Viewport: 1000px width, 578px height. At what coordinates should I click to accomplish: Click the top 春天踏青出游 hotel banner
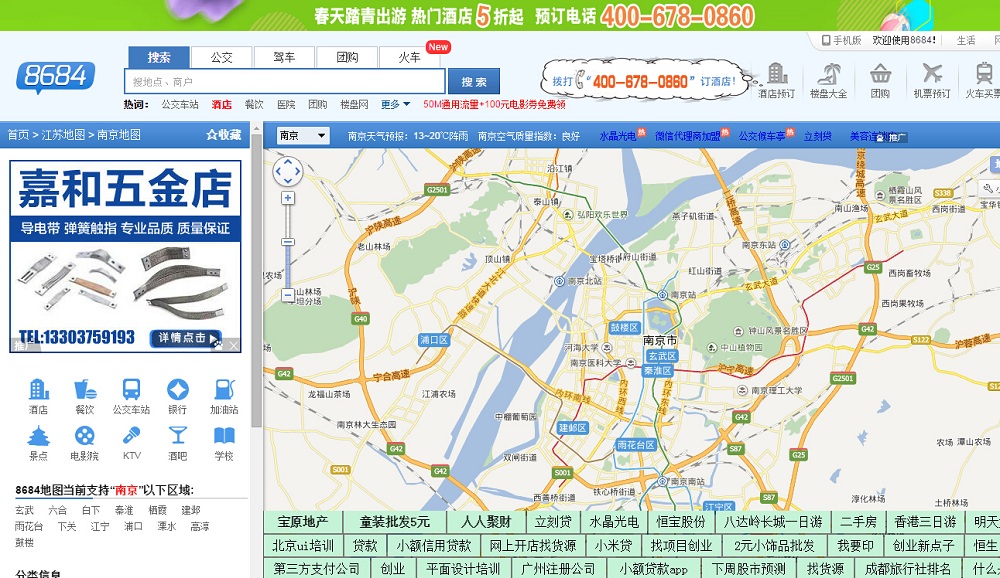500,15
